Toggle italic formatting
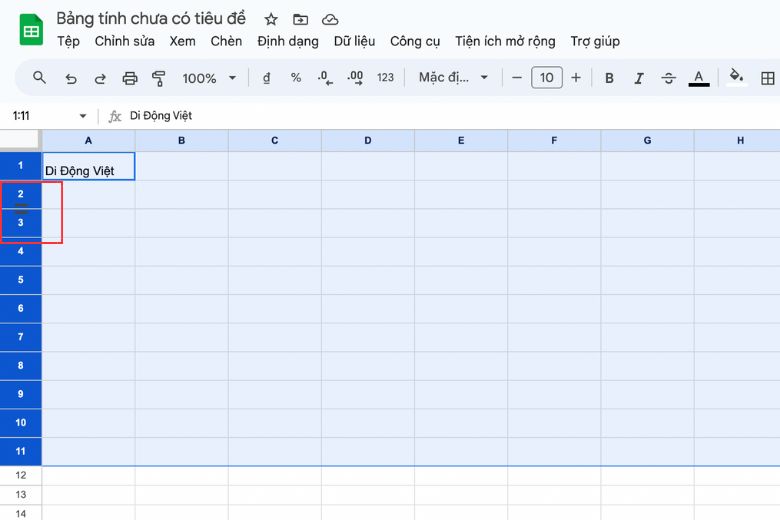 [x=639, y=78]
